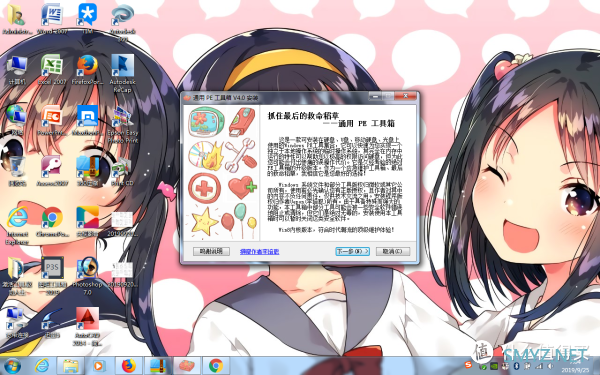Launch the Access 2007 desktop shortcut

tap(52, 171)
